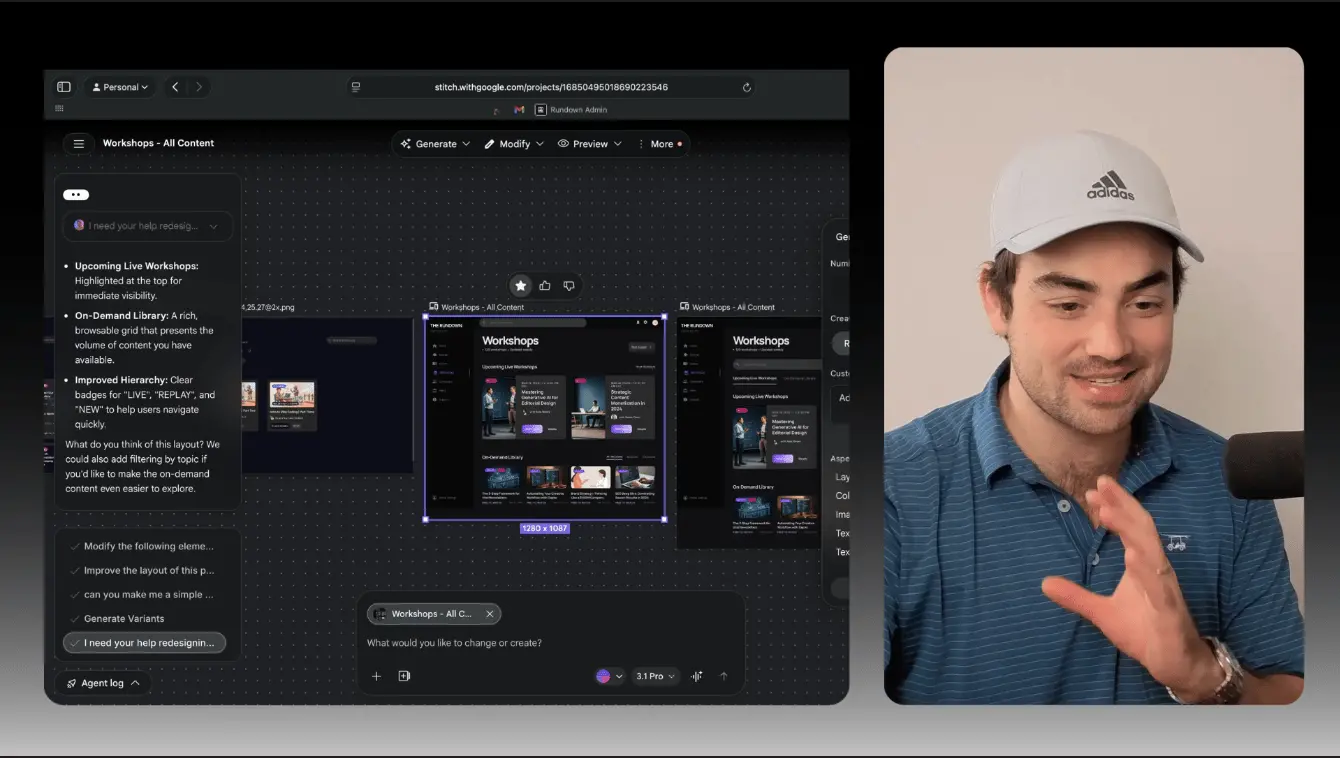1340x758 pixels.
Task: Give the selected design a thumbs up
Action: click(x=545, y=286)
